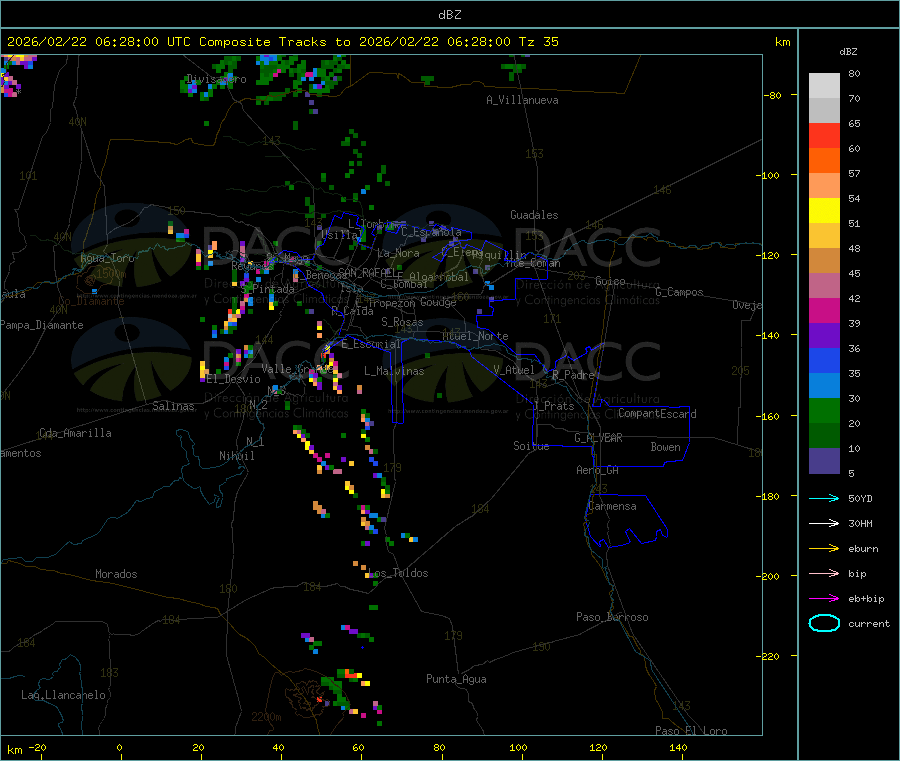Viewport: 900px width, 761px height.
Task: Select the 51-54 dBZ yellow color swatch
Action: (x=824, y=211)
